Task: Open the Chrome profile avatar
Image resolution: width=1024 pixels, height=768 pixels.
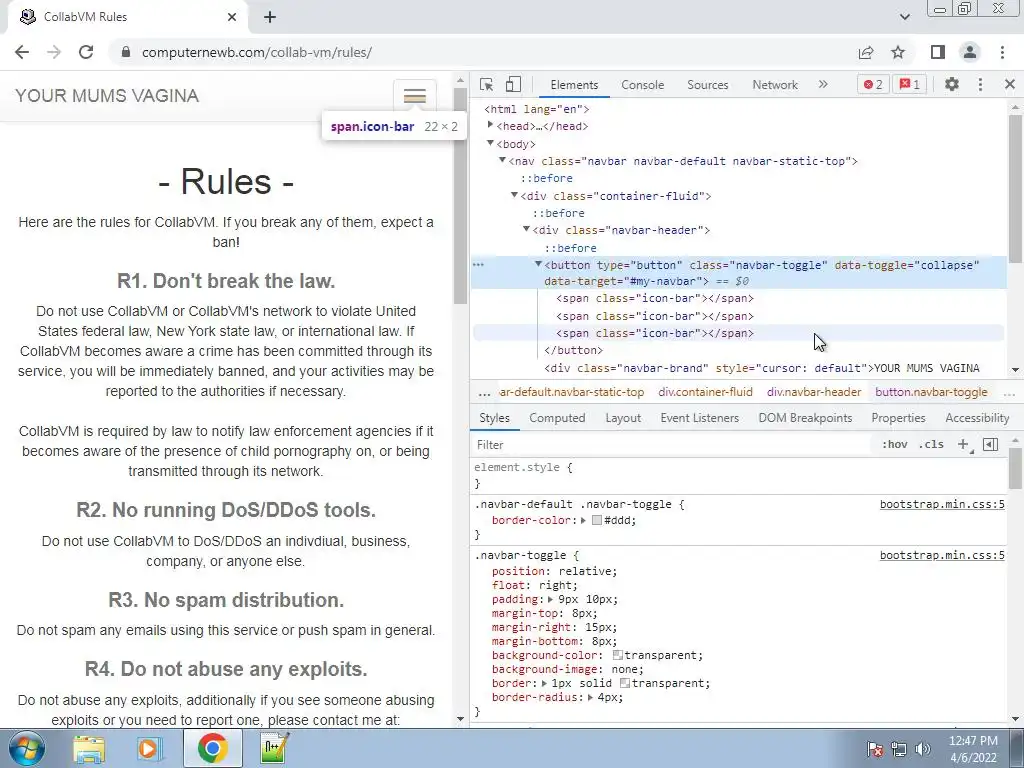Action: pos(970,52)
